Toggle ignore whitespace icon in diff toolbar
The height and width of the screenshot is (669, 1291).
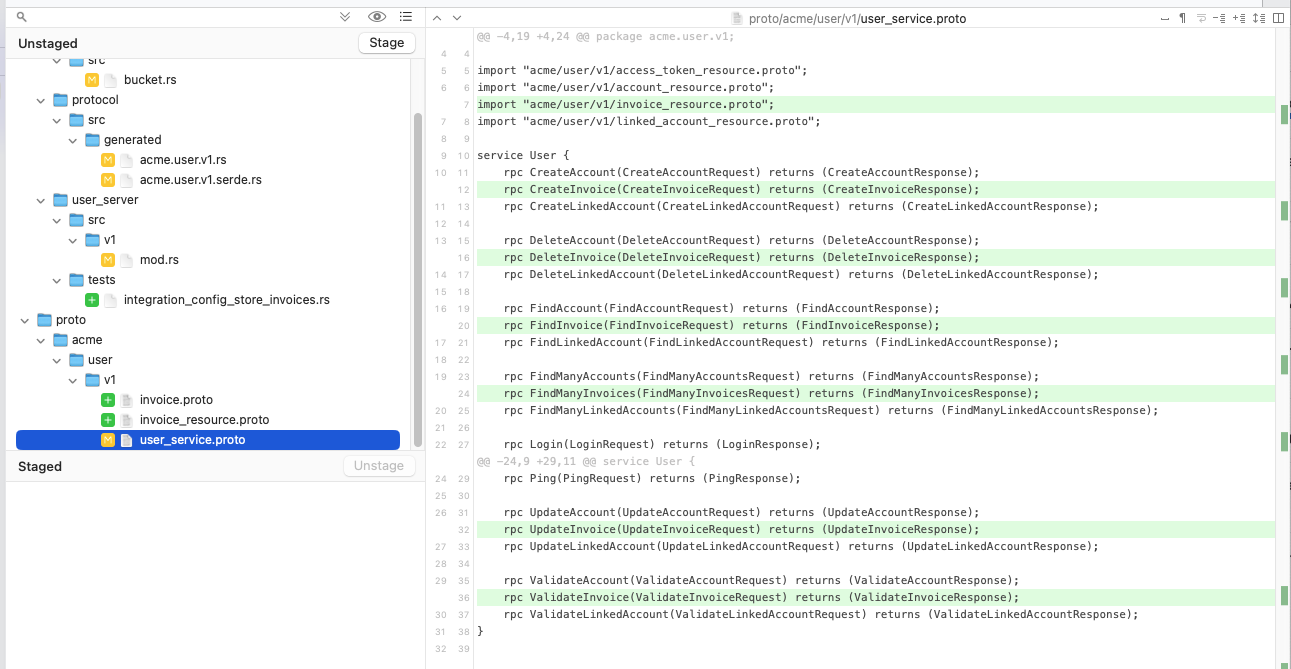1164,18
